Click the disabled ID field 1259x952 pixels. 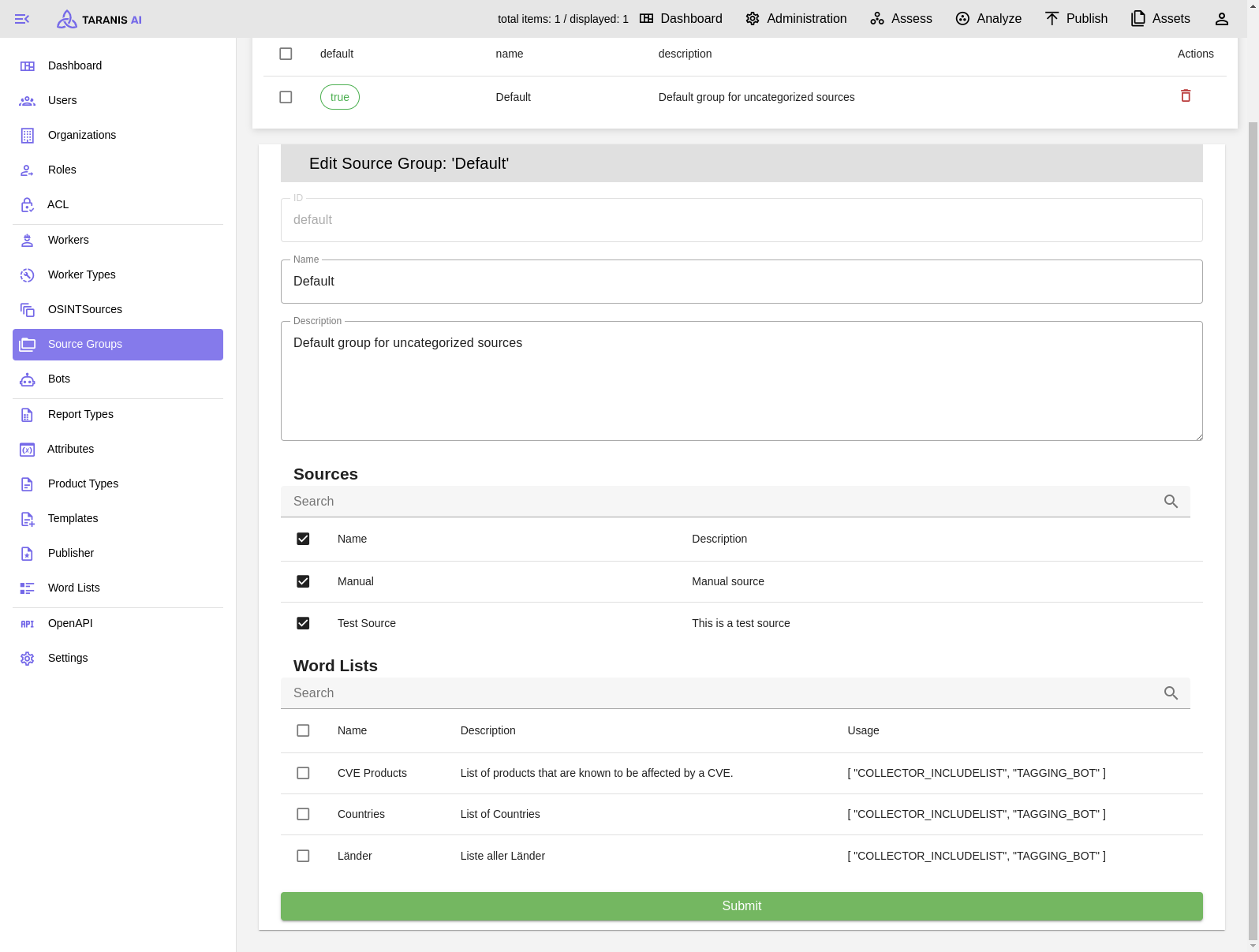coord(742,220)
